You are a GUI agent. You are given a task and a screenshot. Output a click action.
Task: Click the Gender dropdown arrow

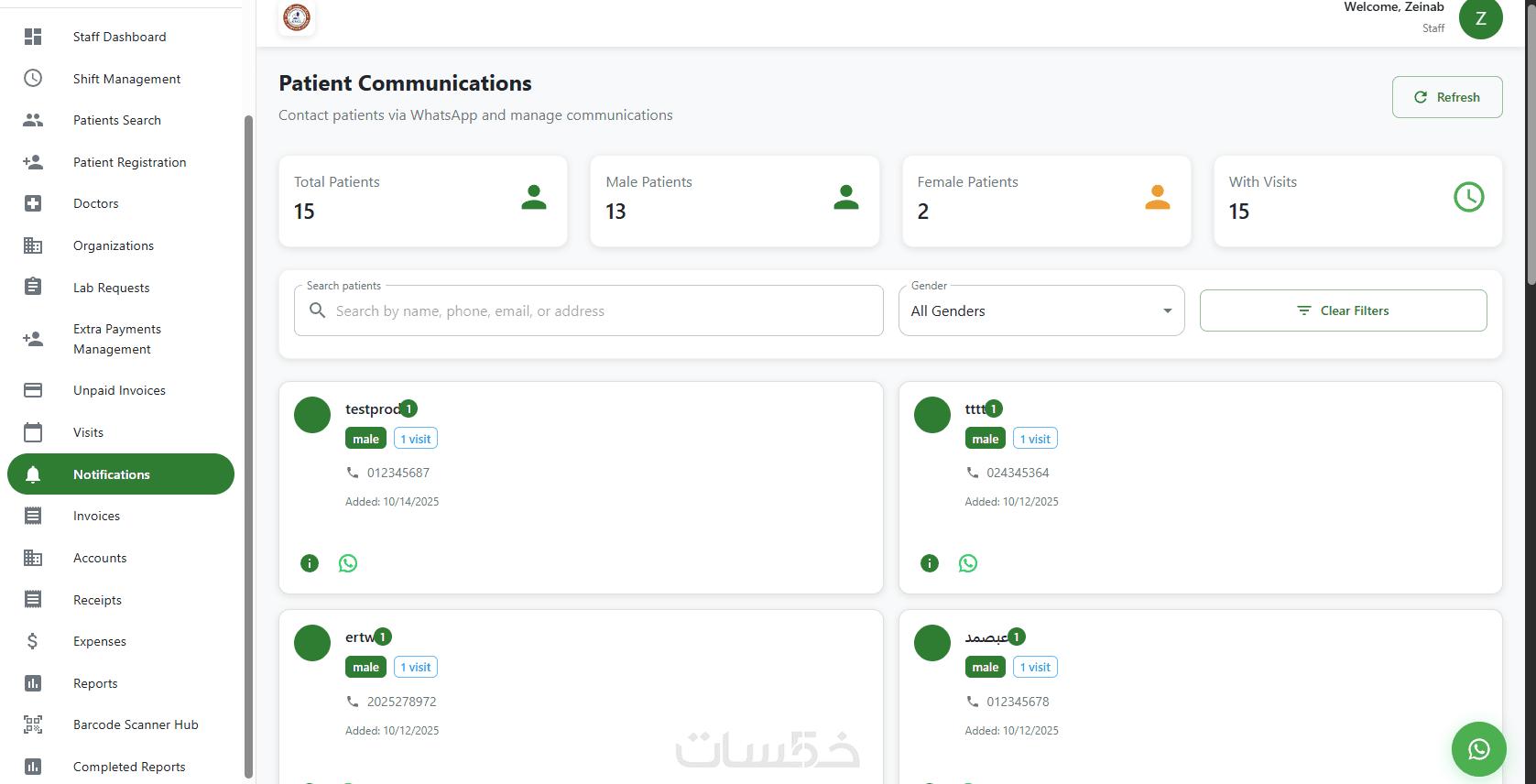tap(1167, 311)
